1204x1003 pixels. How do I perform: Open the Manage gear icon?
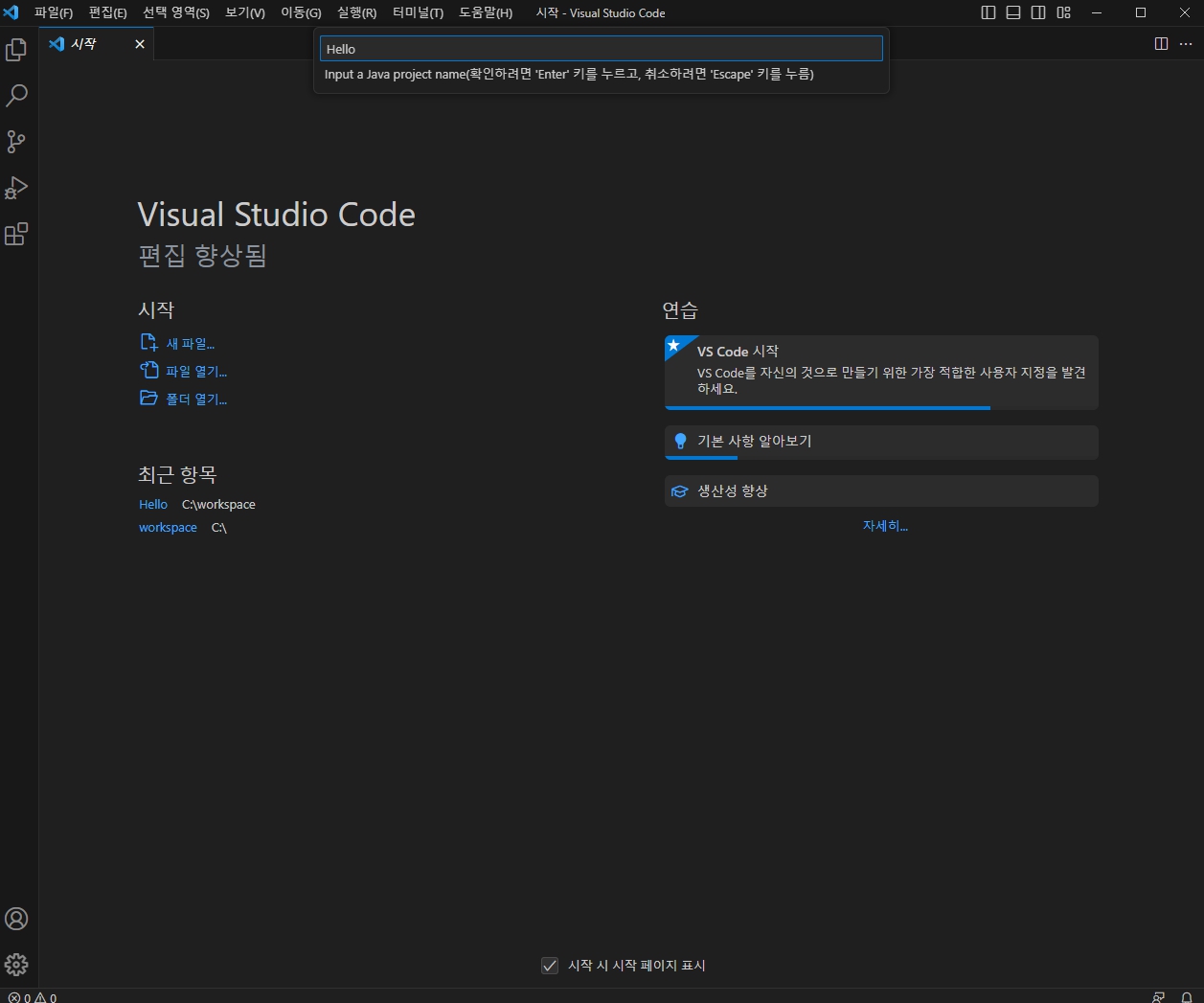(16, 965)
